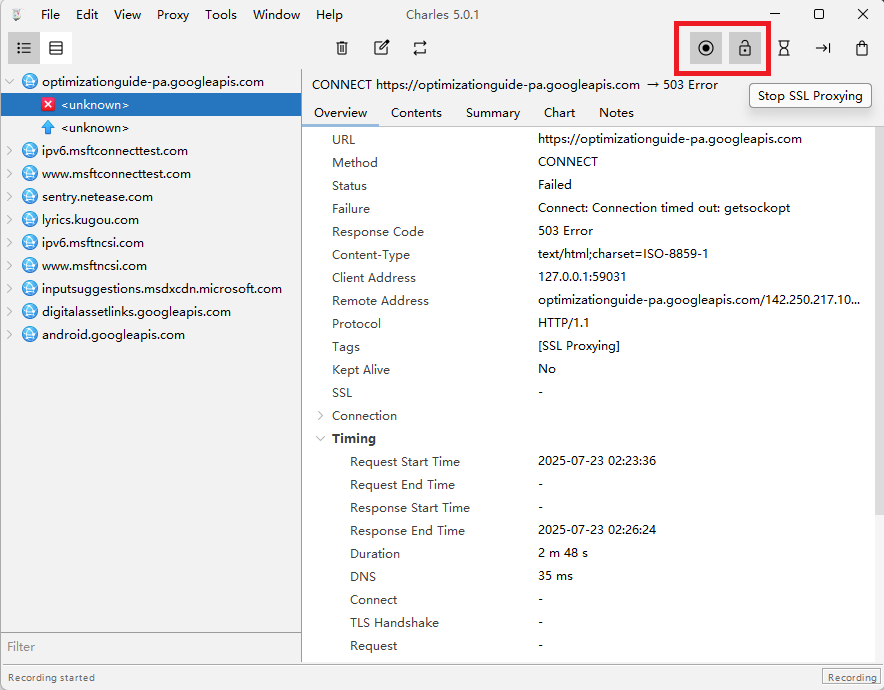This screenshot has height=690, width=884.
Task: Select the failed <unknown> request entry
Action: pos(94,105)
